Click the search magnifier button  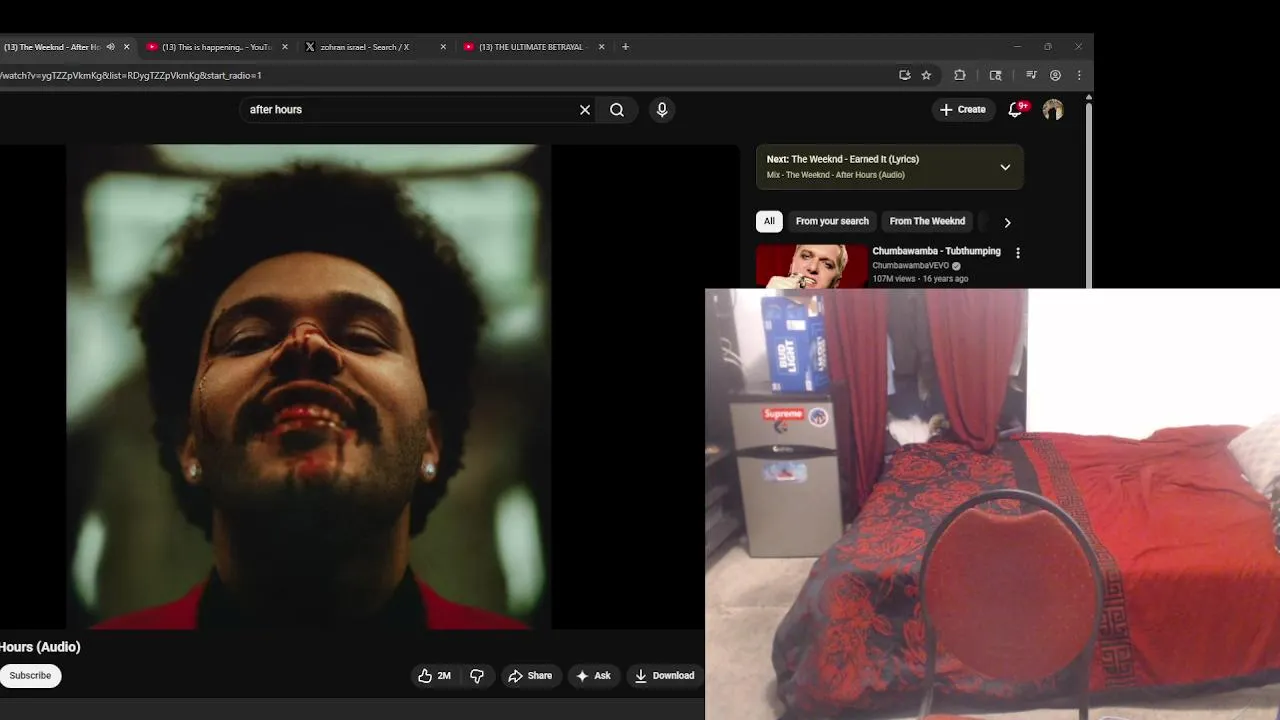coord(617,110)
